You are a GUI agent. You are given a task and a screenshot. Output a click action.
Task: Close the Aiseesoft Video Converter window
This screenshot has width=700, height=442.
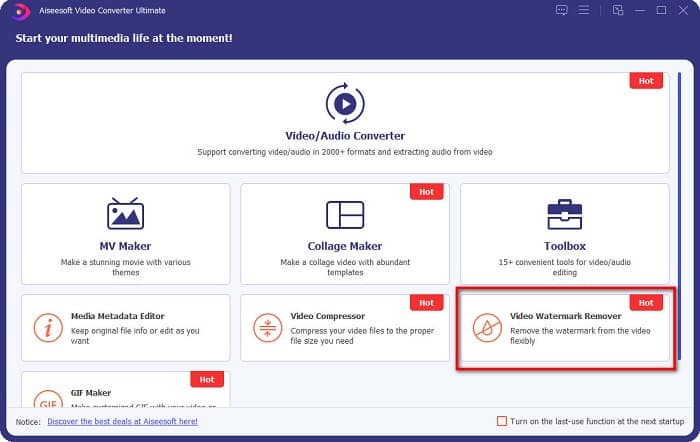tap(683, 10)
